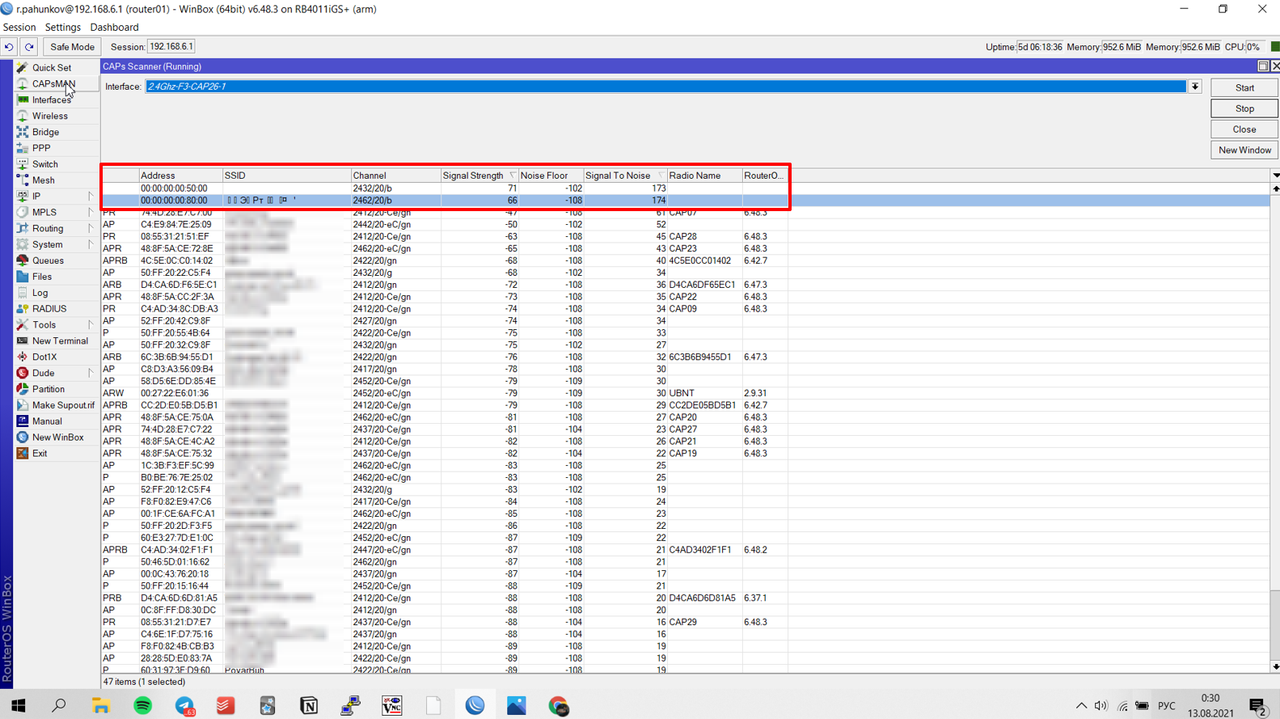Open the column selector dropdown beside the table header
Viewport: 1280px width, 719px height.
point(1275,175)
